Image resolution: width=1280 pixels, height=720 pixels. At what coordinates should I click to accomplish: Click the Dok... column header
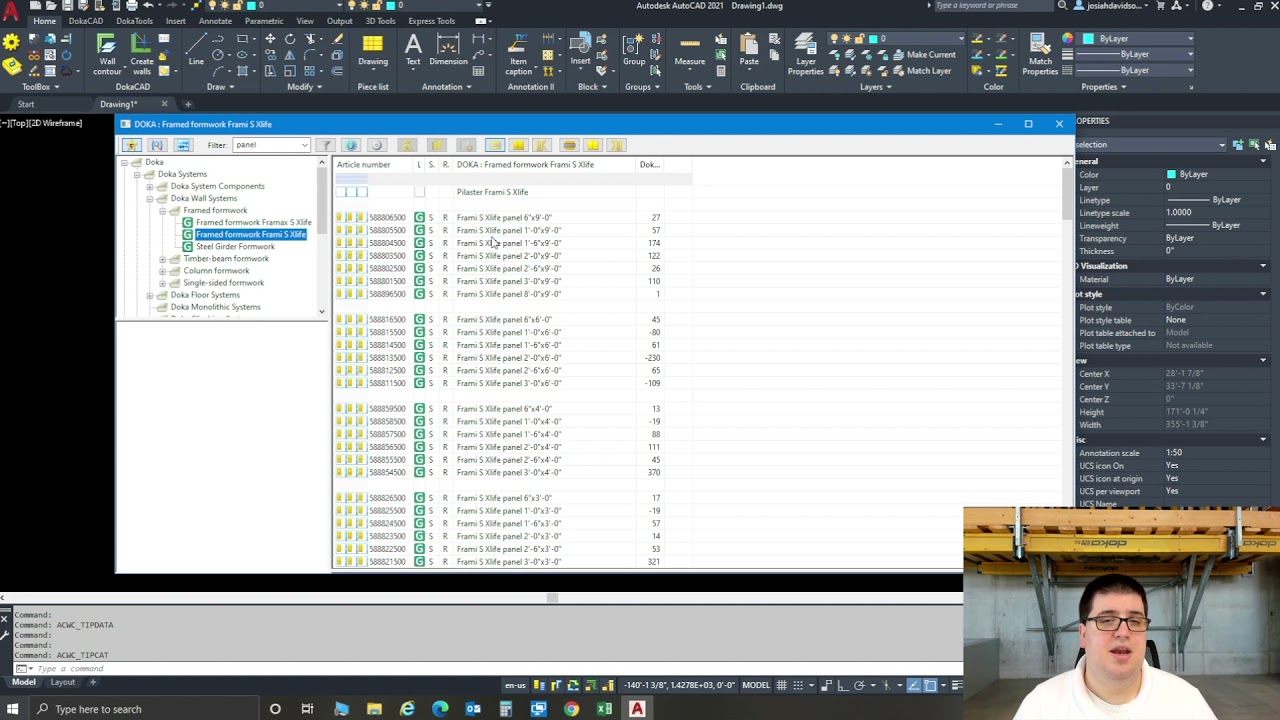click(651, 165)
